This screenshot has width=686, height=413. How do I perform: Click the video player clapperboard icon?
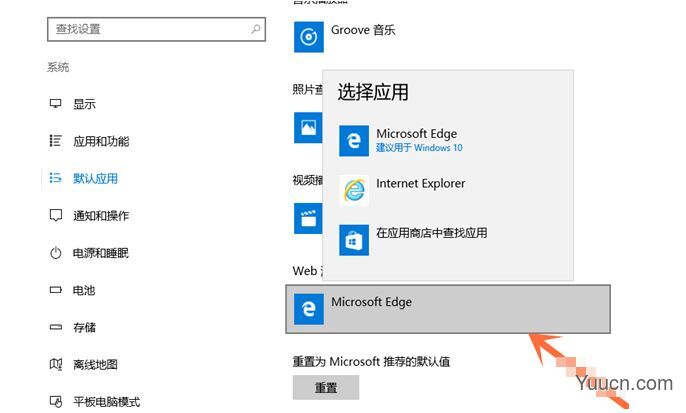308,218
